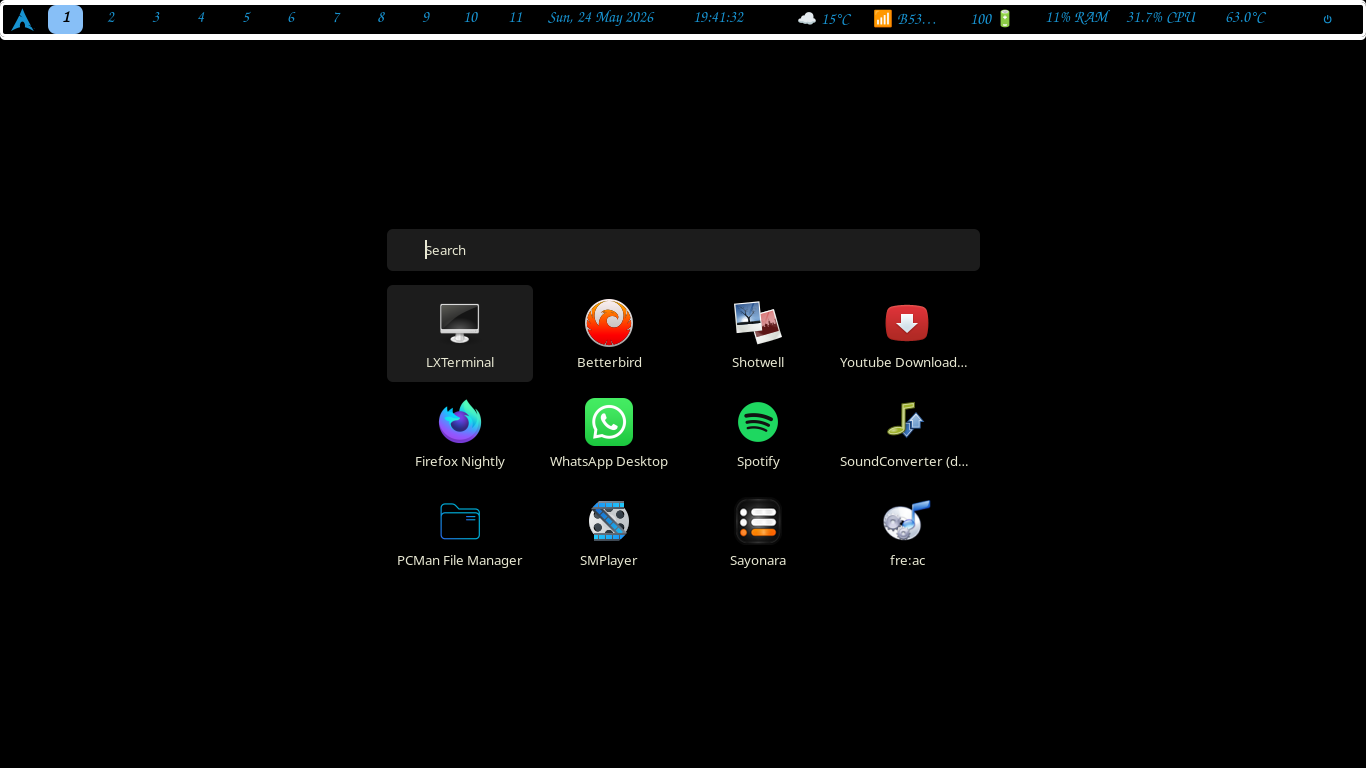Click the clock showing 19:41:32
This screenshot has height=768, width=1366.
coord(719,18)
